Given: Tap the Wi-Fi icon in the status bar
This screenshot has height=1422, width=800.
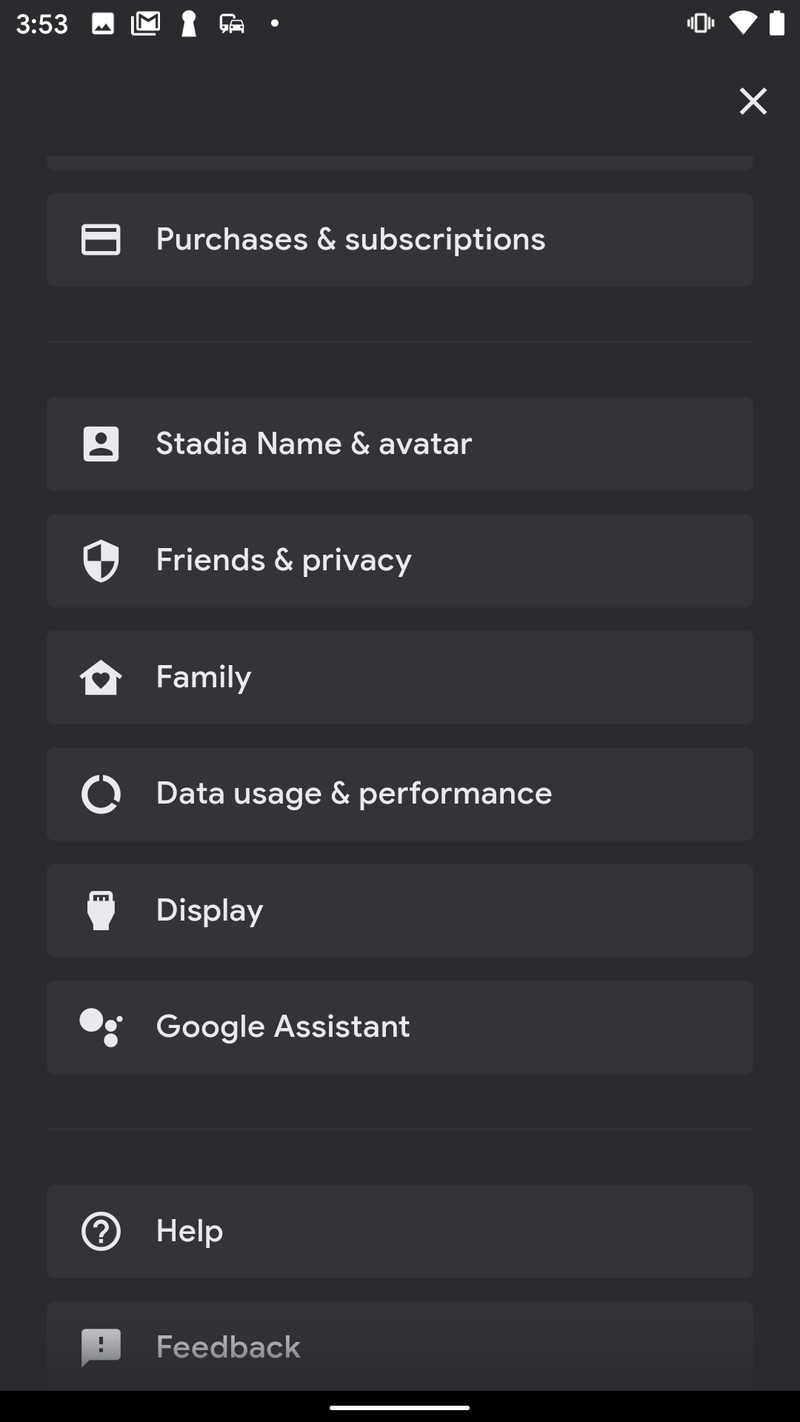Looking at the screenshot, I should (742, 23).
